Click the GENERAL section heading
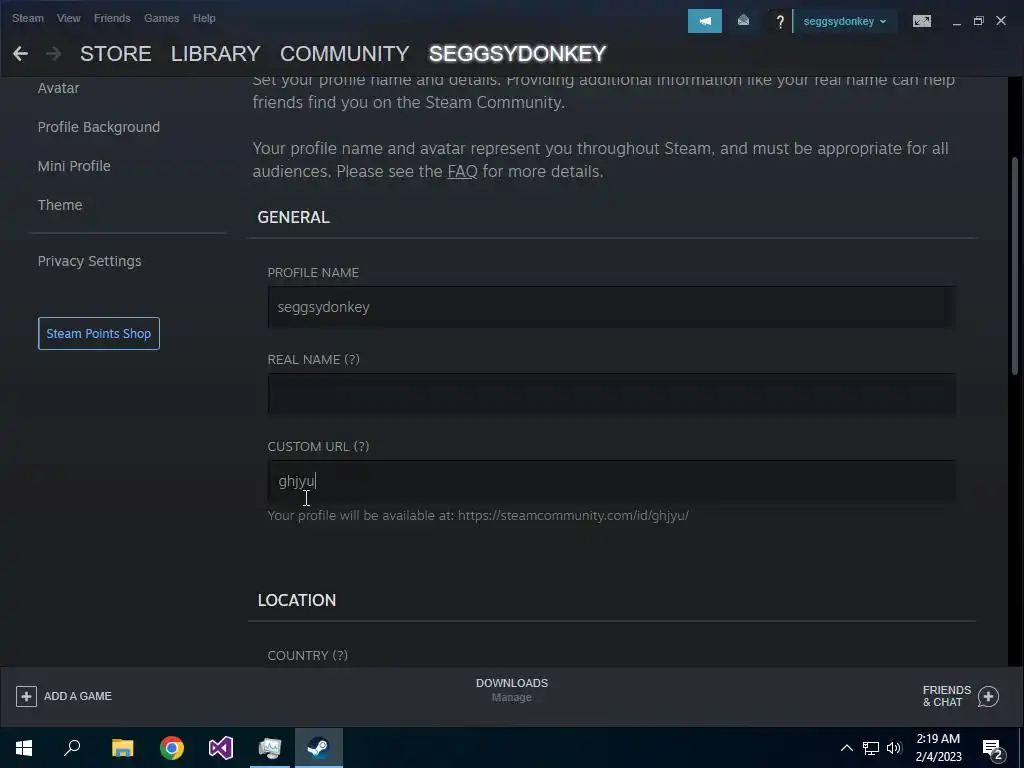The height and width of the screenshot is (768, 1024). (293, 217)
